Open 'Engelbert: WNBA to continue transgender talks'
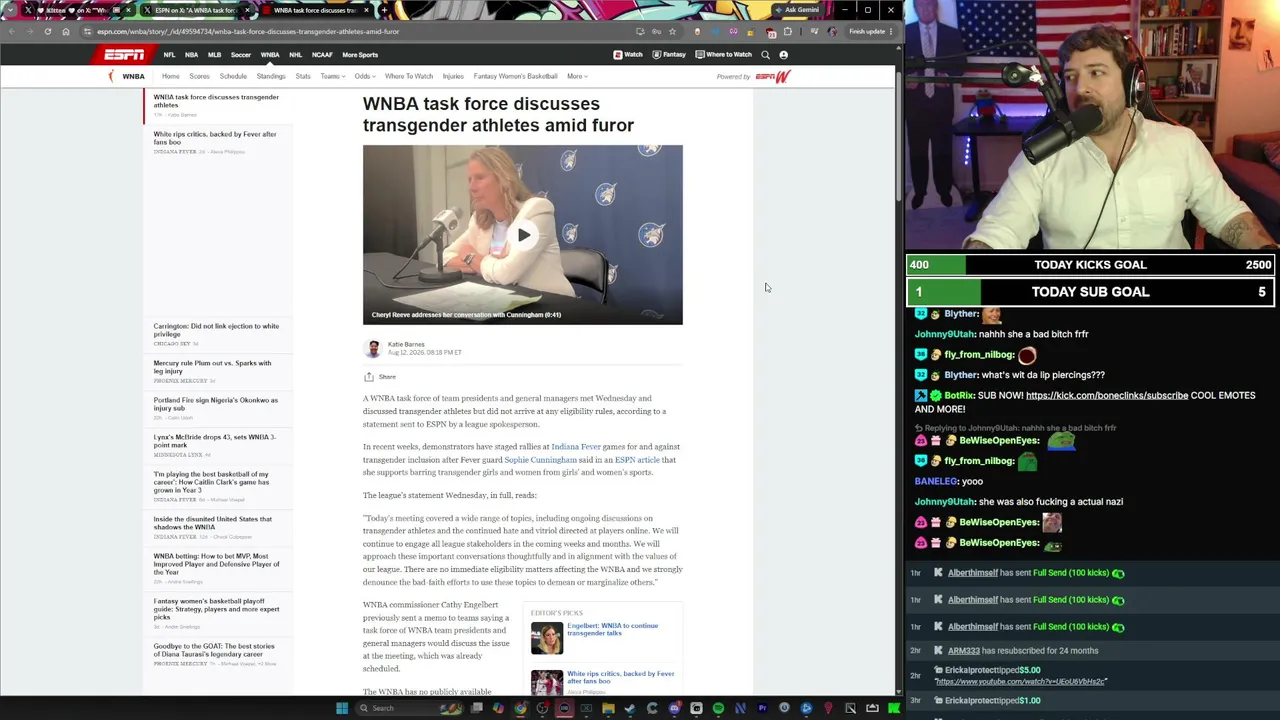Image resolution: width=1280 pixels, height=720 pixels. point(612,629)
